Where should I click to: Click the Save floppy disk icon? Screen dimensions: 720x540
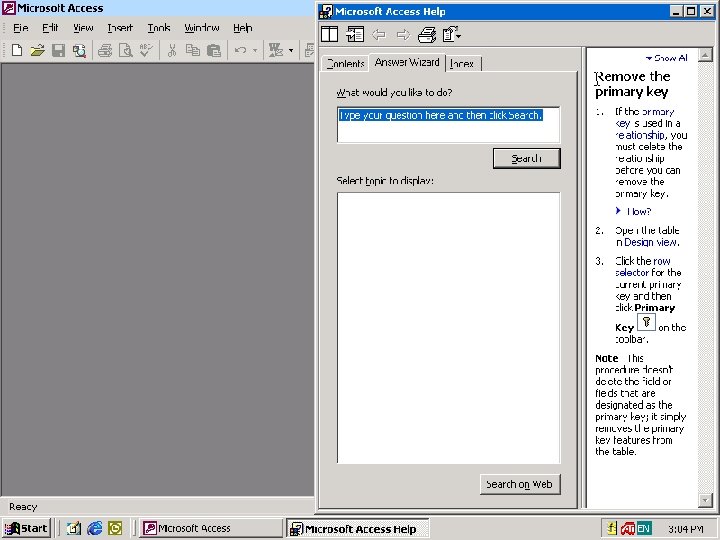(58, 50)
